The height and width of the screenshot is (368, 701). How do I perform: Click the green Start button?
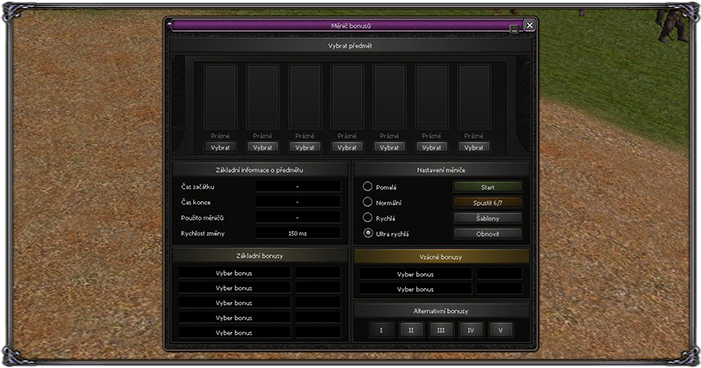[488, 187]
